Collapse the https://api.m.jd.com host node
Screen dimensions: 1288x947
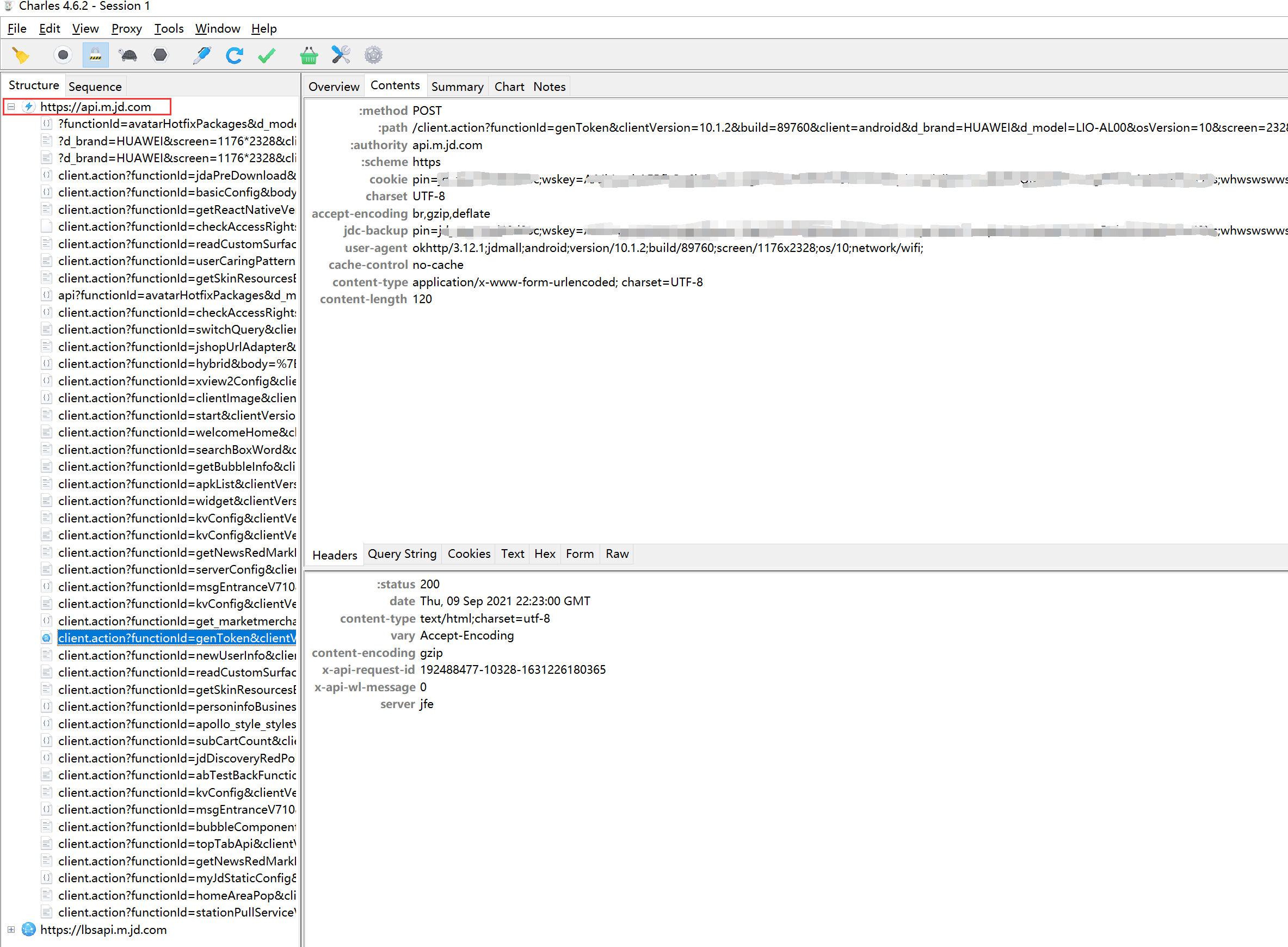11,107
